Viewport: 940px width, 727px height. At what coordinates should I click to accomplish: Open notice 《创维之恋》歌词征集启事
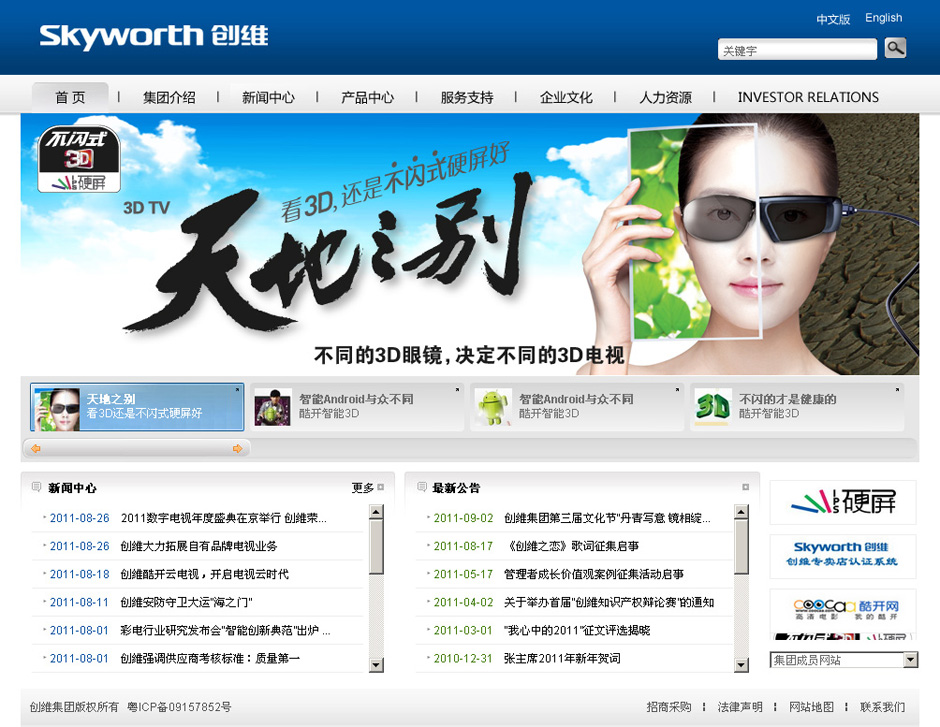point(572,546)
